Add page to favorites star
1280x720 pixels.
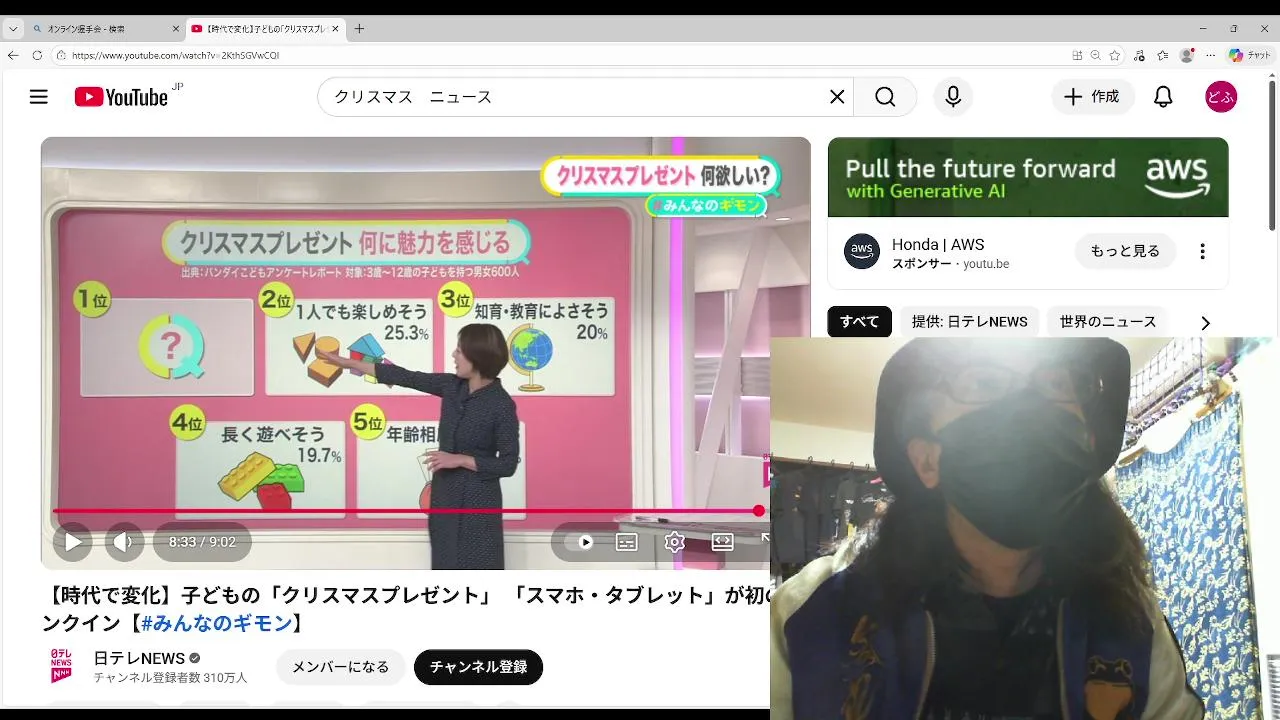click(x=1115, y=55)
